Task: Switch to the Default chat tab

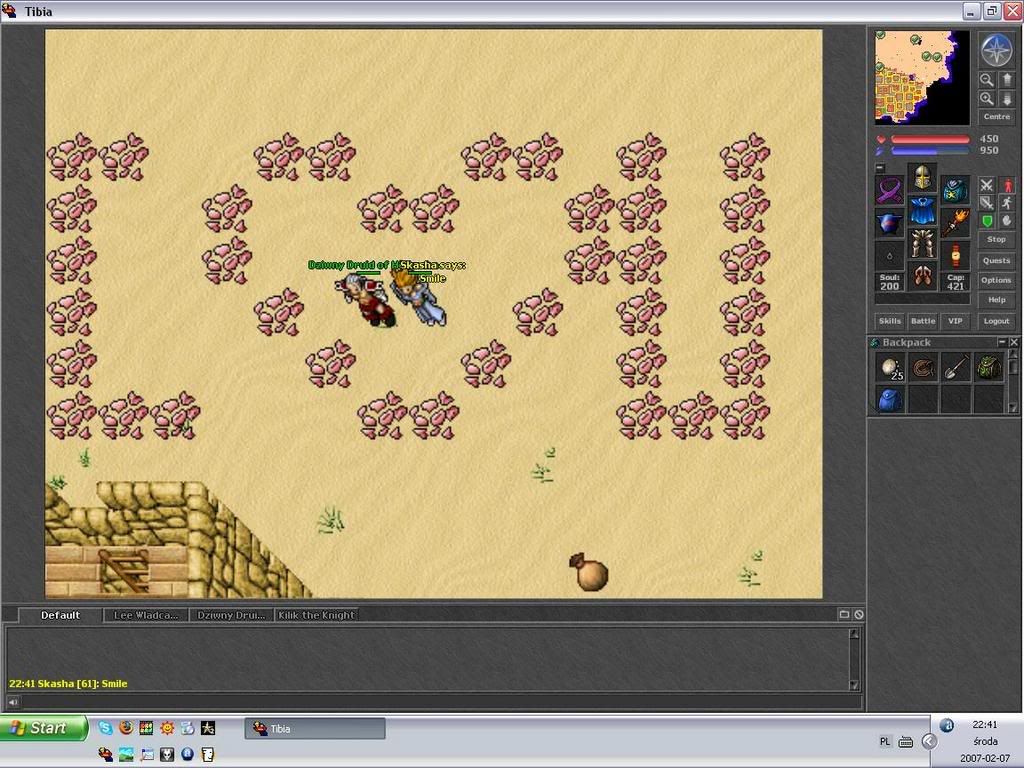Action: click(60, 615)
